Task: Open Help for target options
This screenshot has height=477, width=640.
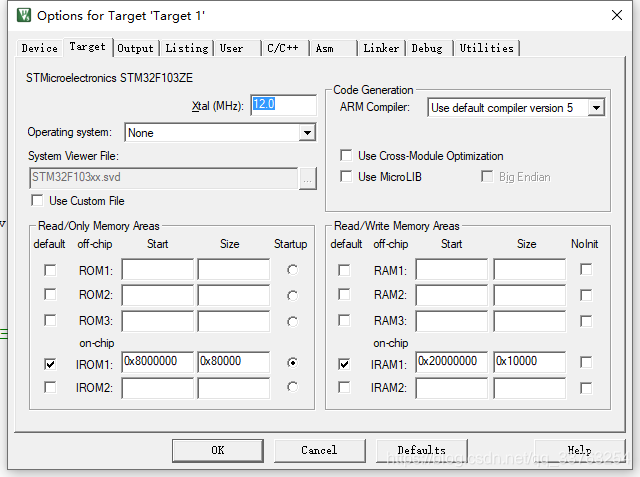Action: [580, 450]
